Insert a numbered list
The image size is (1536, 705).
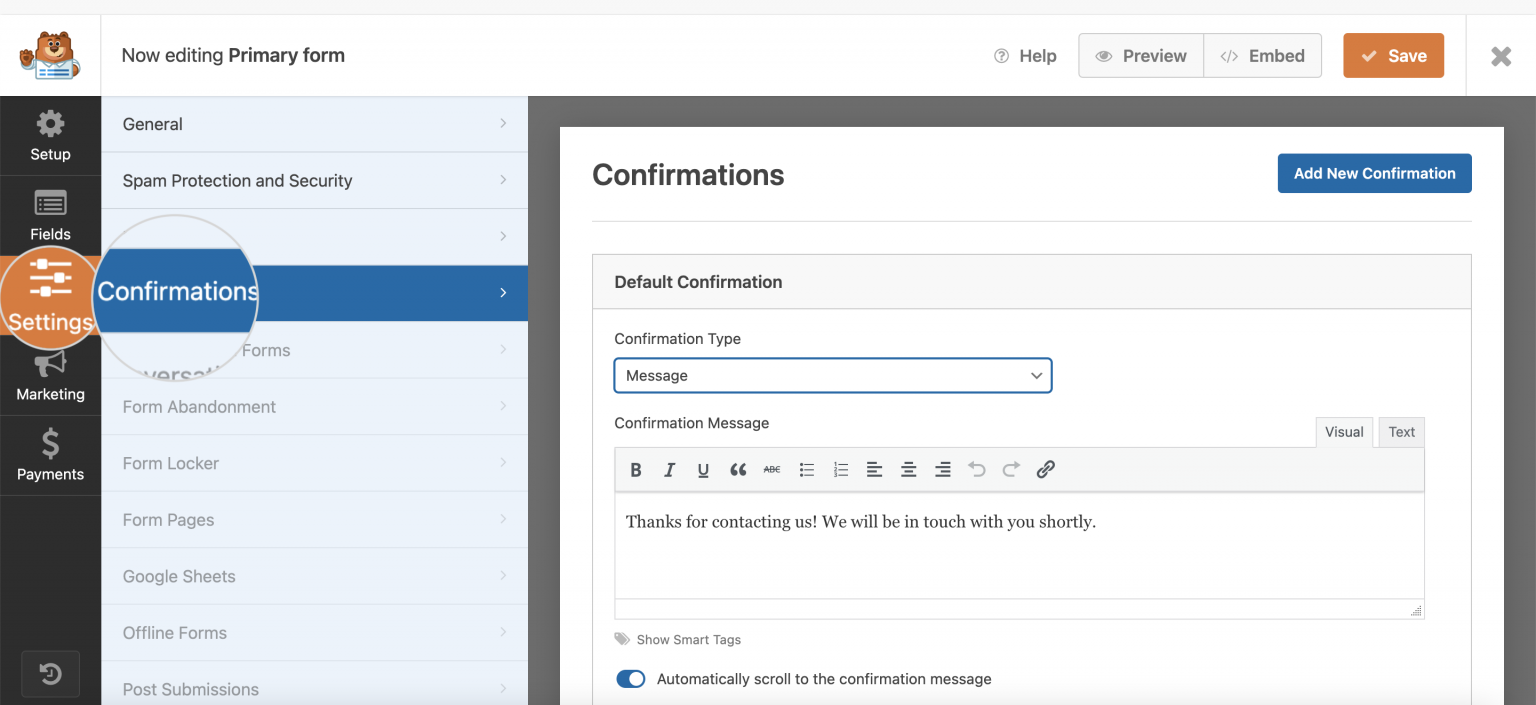[840, 470]
